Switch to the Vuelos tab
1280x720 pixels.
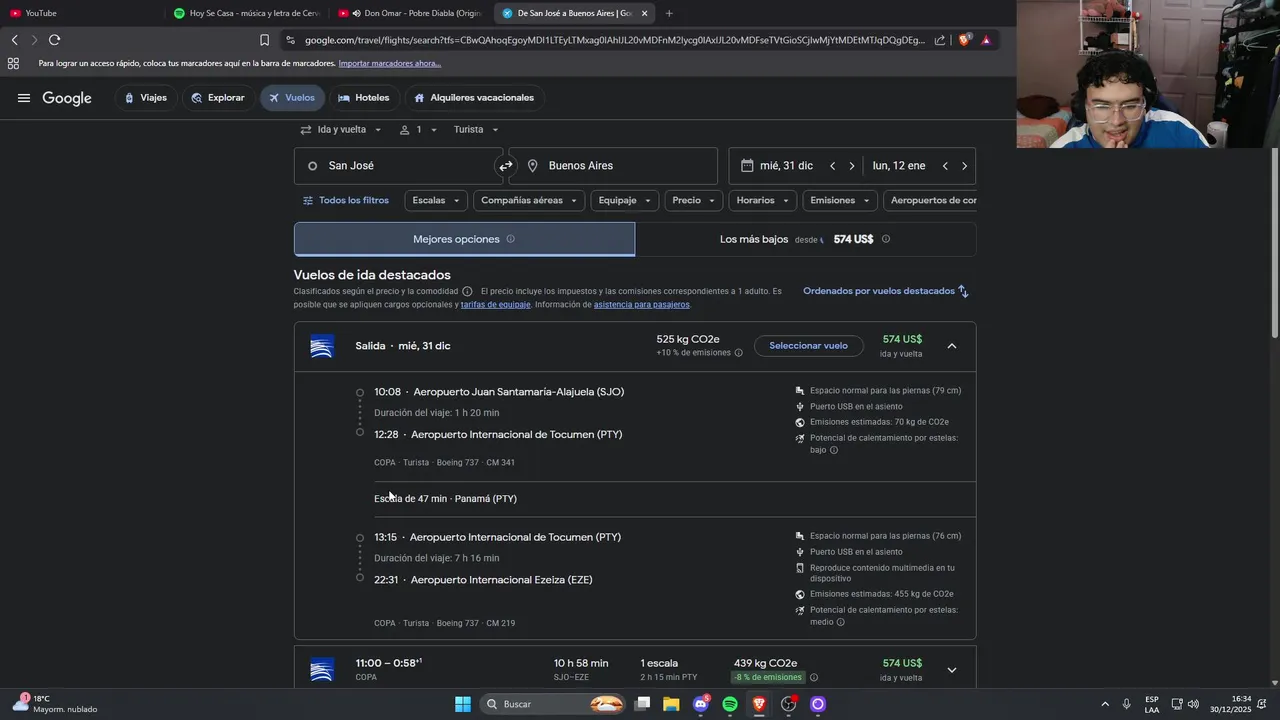[292, 98]
